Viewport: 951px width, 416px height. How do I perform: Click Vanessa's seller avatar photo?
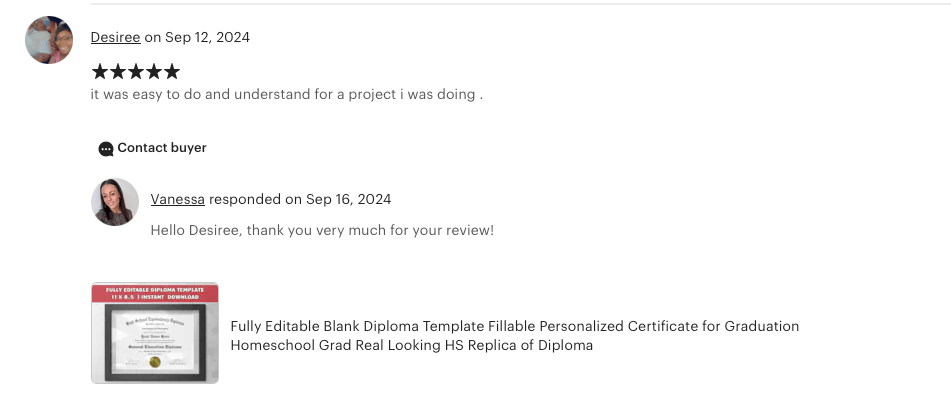tap(115, 202)
